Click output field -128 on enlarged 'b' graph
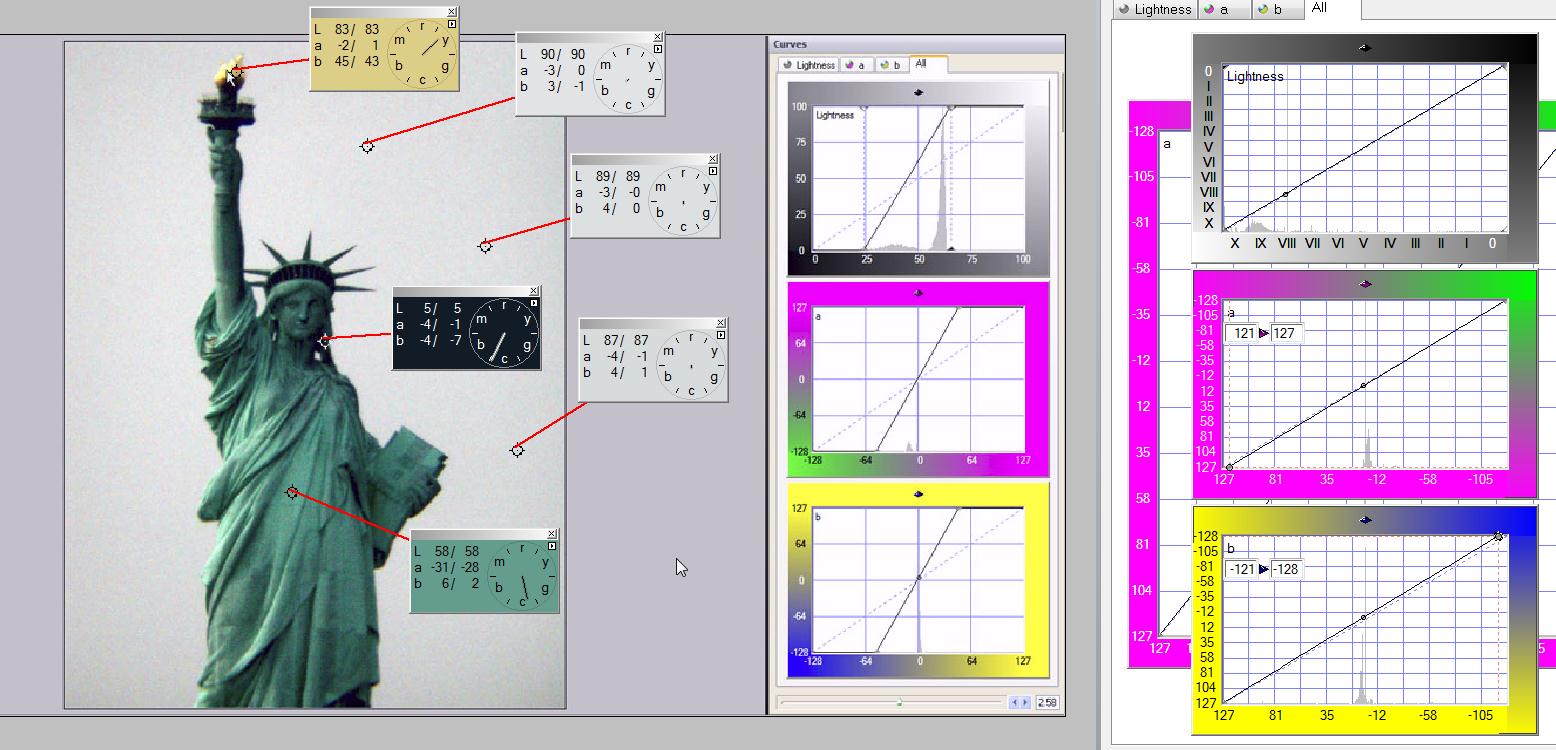The width and height of the screenshot is (1556, 750). click(1287, 569)
